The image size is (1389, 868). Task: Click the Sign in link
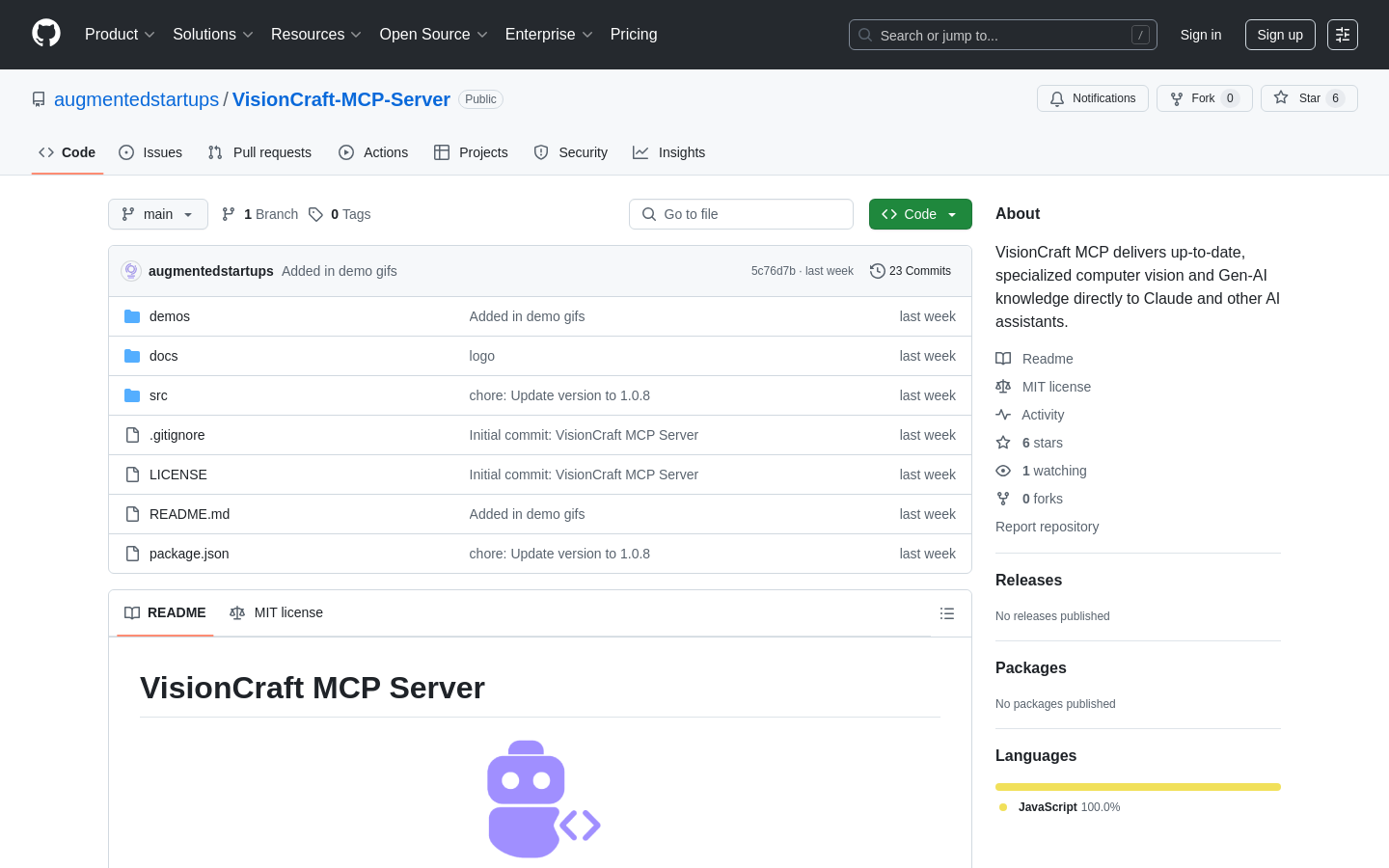click(1201, 35)
